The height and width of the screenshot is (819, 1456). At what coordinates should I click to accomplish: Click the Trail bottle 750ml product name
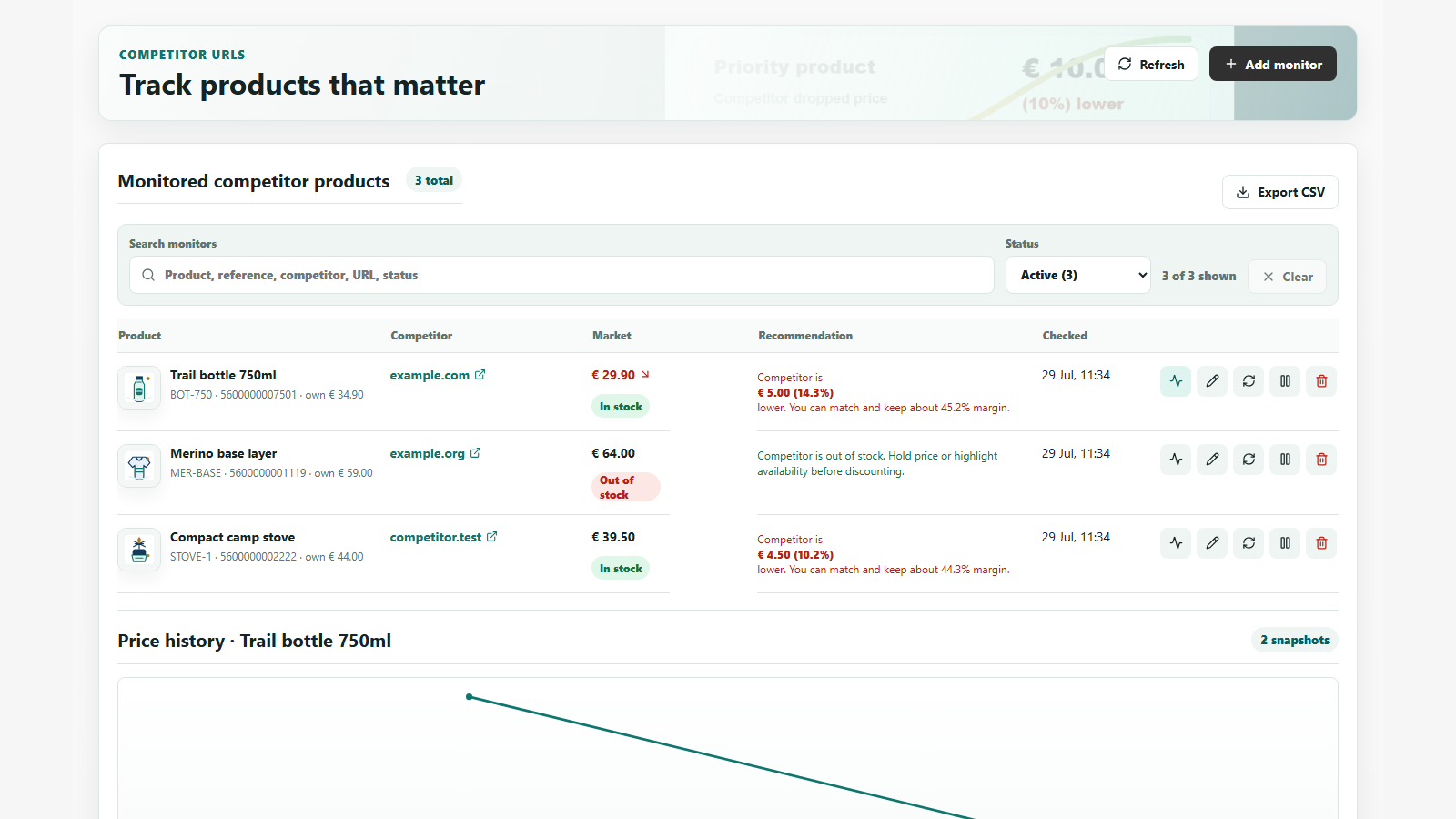coord(223,375)
